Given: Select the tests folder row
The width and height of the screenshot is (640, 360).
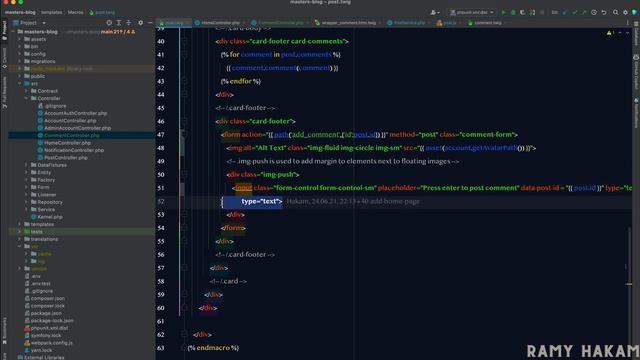Looking at the screenshot, I should (82, 231).
